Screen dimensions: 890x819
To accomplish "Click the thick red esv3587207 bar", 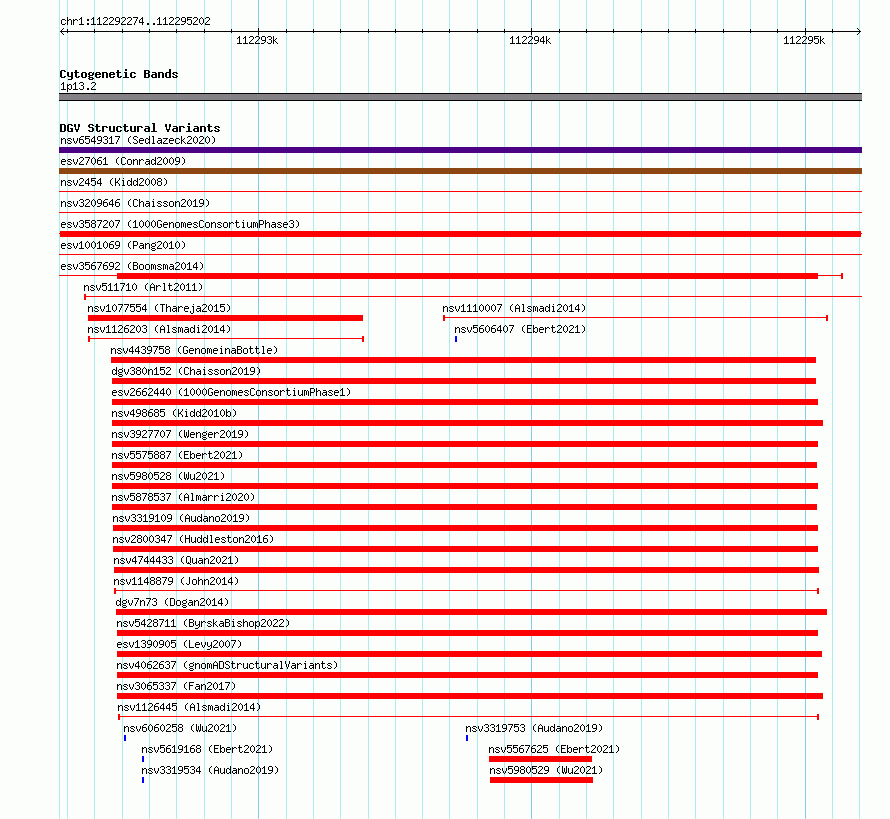I will pyautogui.click(x=460, y=234).
